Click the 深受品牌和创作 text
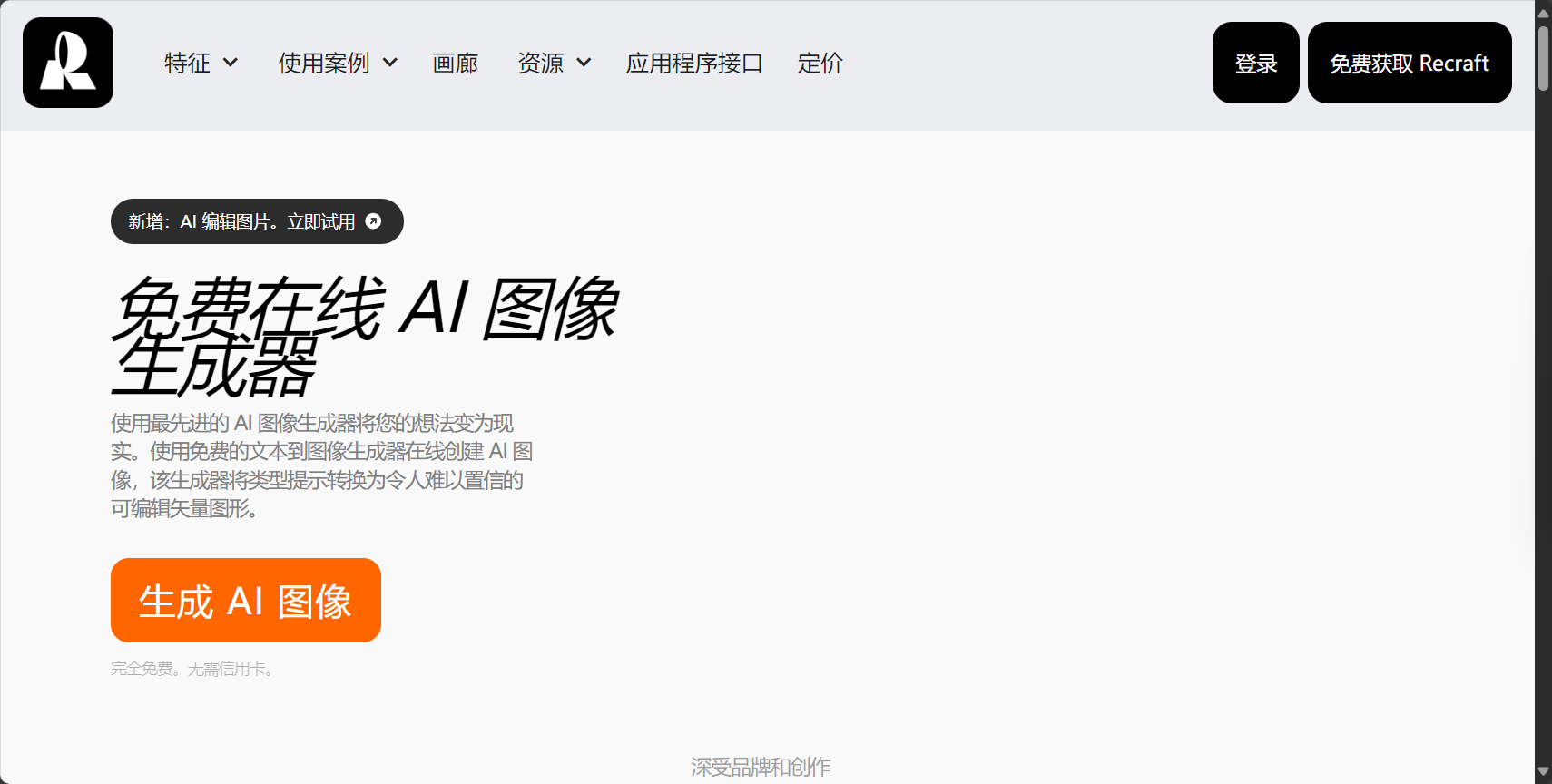 click(x=761, y=767)
